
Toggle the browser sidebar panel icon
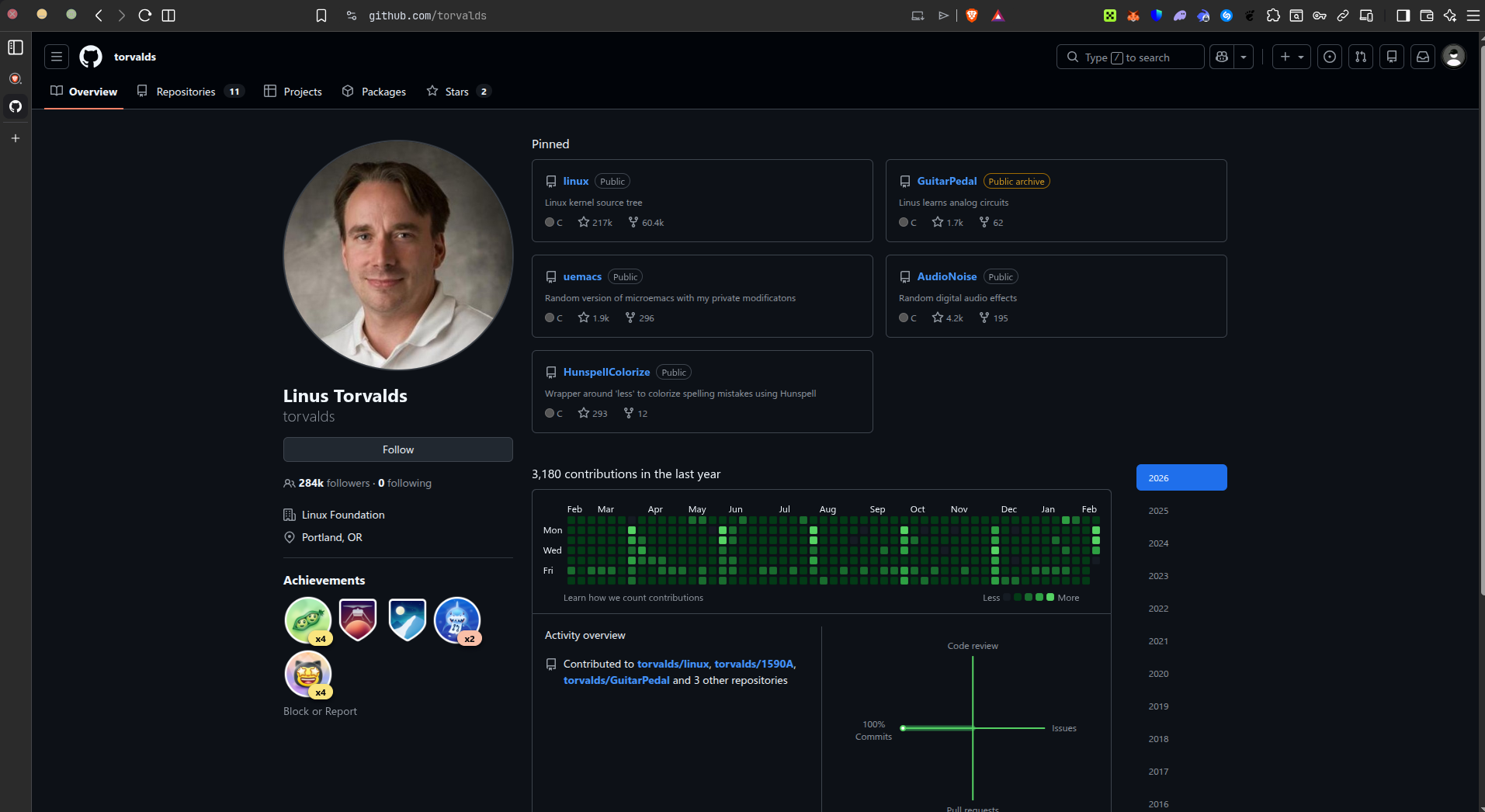[x=1402, y=15]
